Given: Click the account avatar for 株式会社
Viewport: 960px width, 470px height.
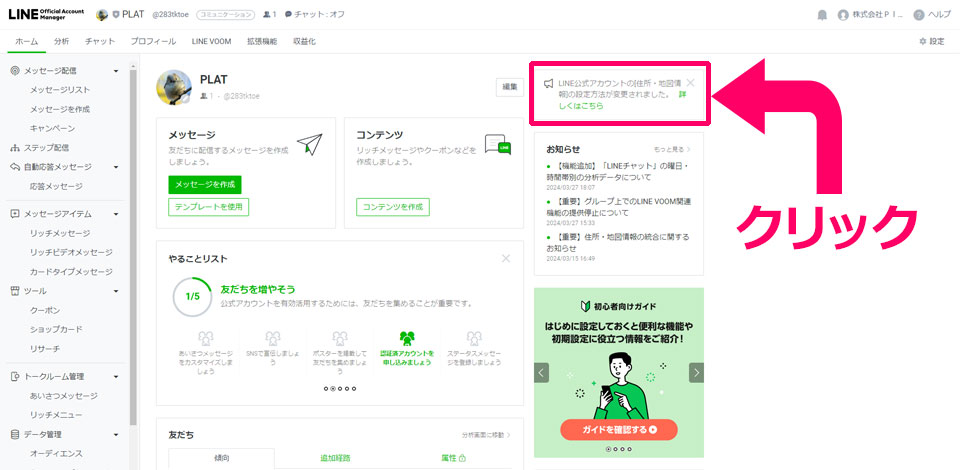Looking at the screenshot, I should coord(843,15).
